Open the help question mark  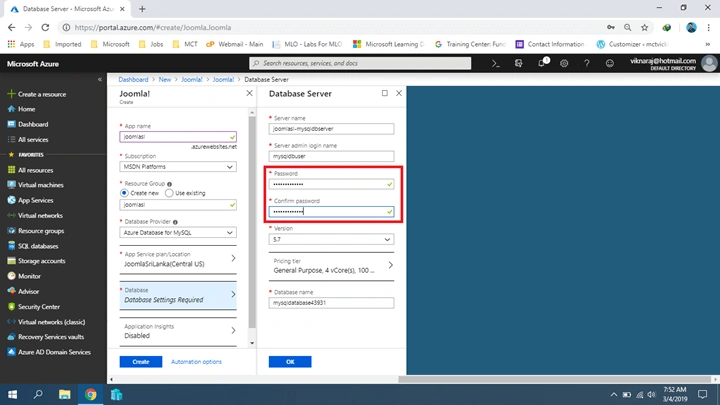coord(586,63)
